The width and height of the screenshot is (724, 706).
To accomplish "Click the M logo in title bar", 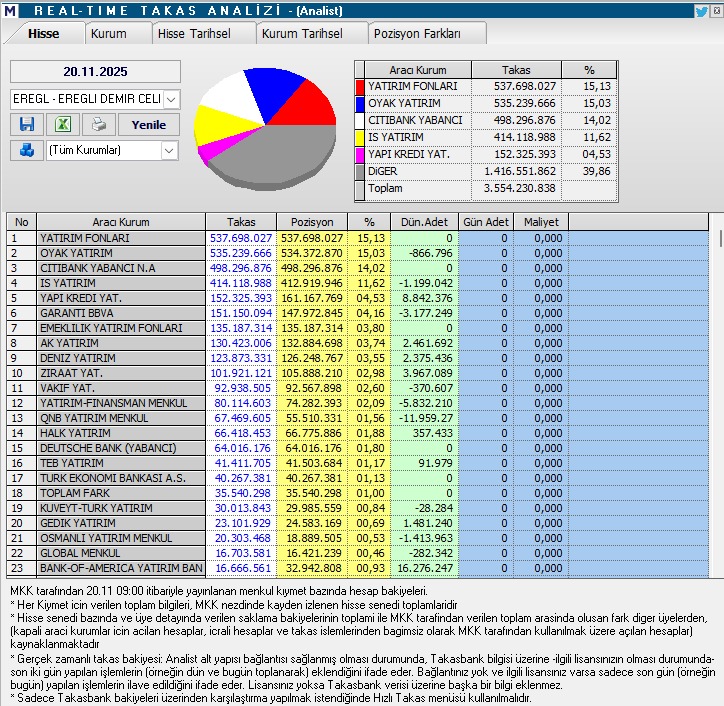I will coord(10,10).
